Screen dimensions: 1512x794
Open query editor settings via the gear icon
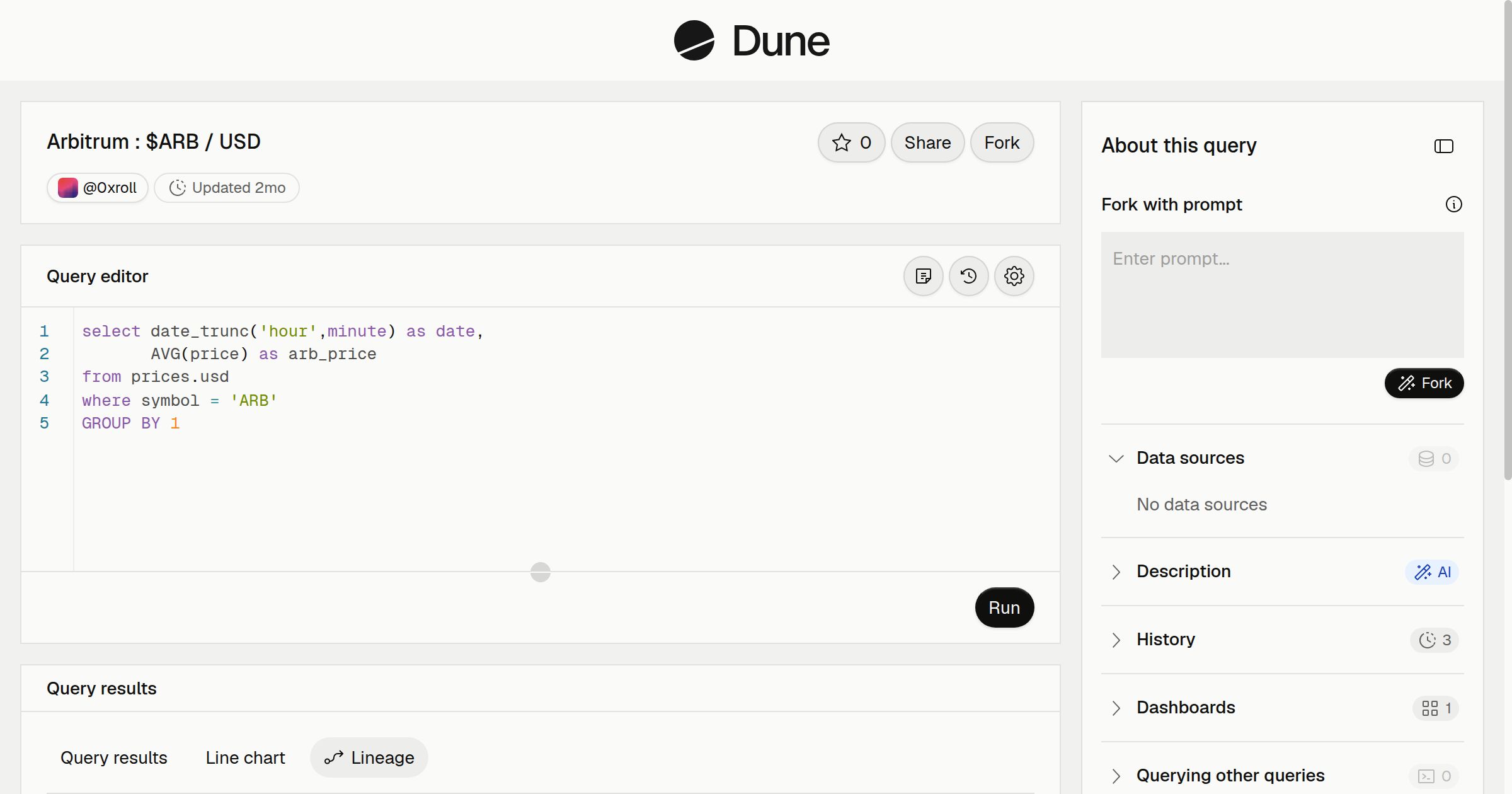click(1014, 276)
